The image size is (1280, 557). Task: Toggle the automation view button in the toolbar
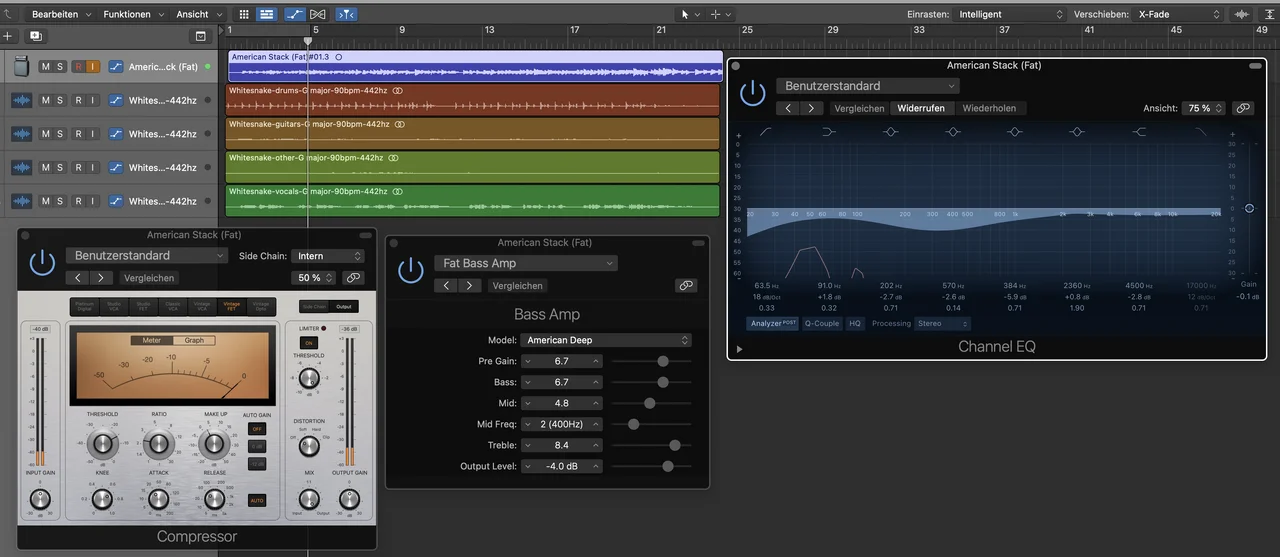coord(295,15)
